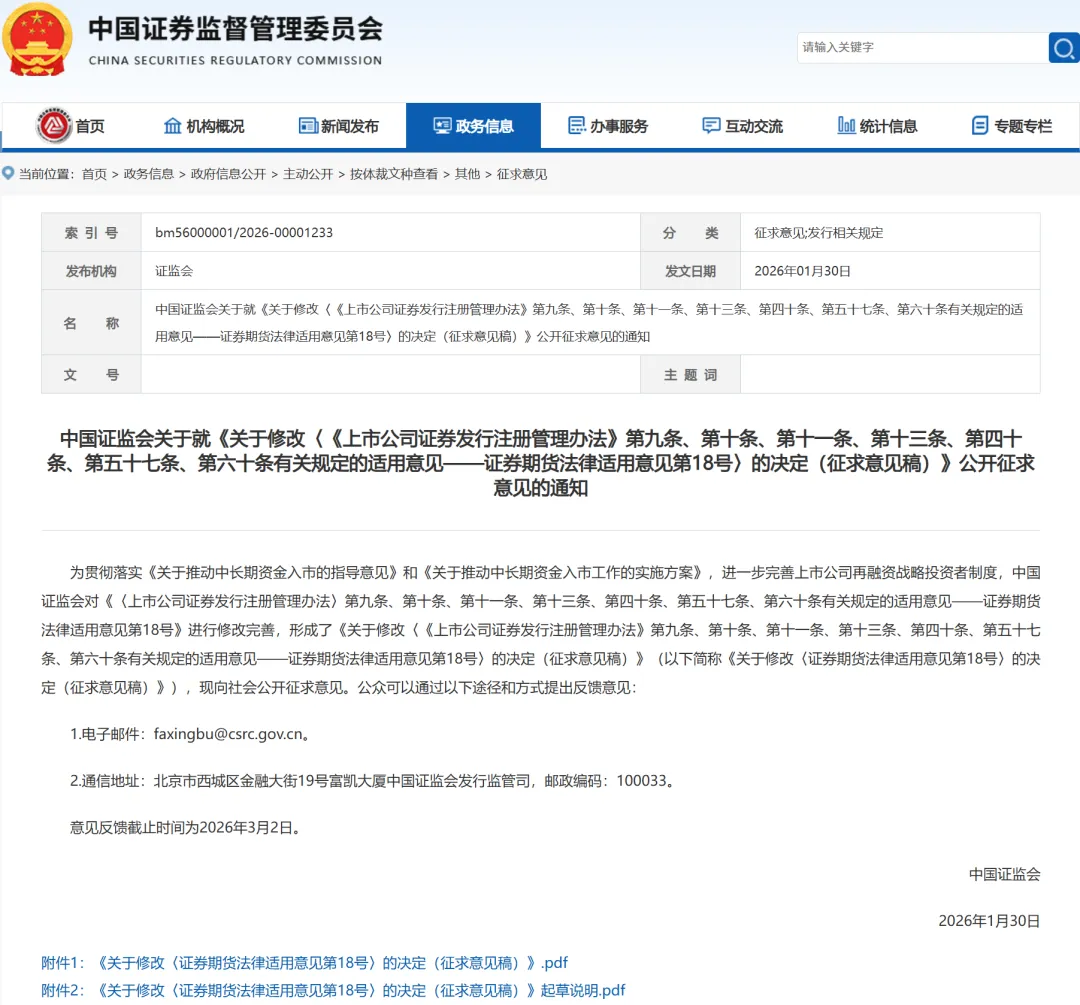Image resolution: width=1080 pixels, height=1005 pixels.
Task: Click the deadline line 意见反馈截止时间为2026年3月2日
Action: pyautogui.click(x=185, y=827)
